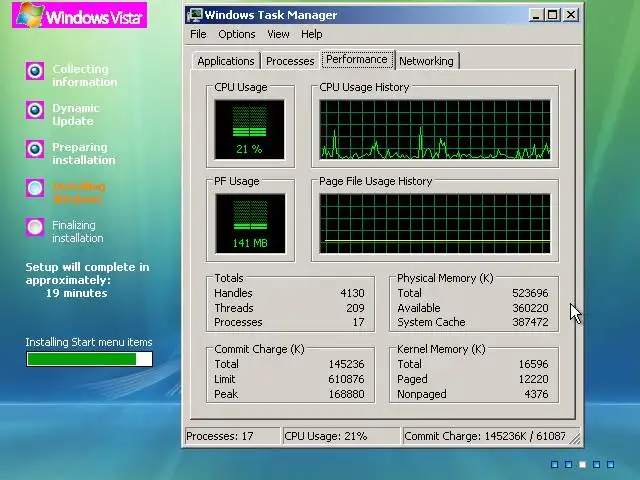Click Commit Charge Peak 168880
640x480 pixels.
point(347,394)
